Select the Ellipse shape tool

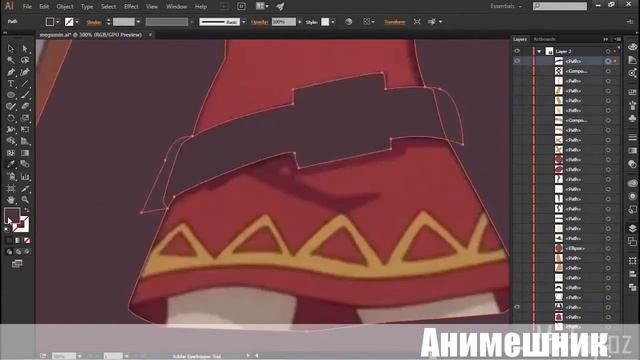11,95
